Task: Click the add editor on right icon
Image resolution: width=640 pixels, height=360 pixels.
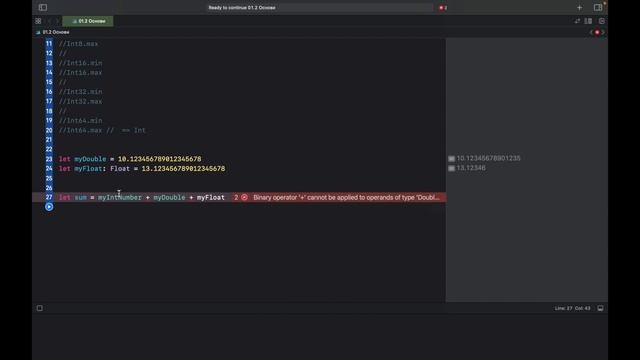Action: (602, 21)
